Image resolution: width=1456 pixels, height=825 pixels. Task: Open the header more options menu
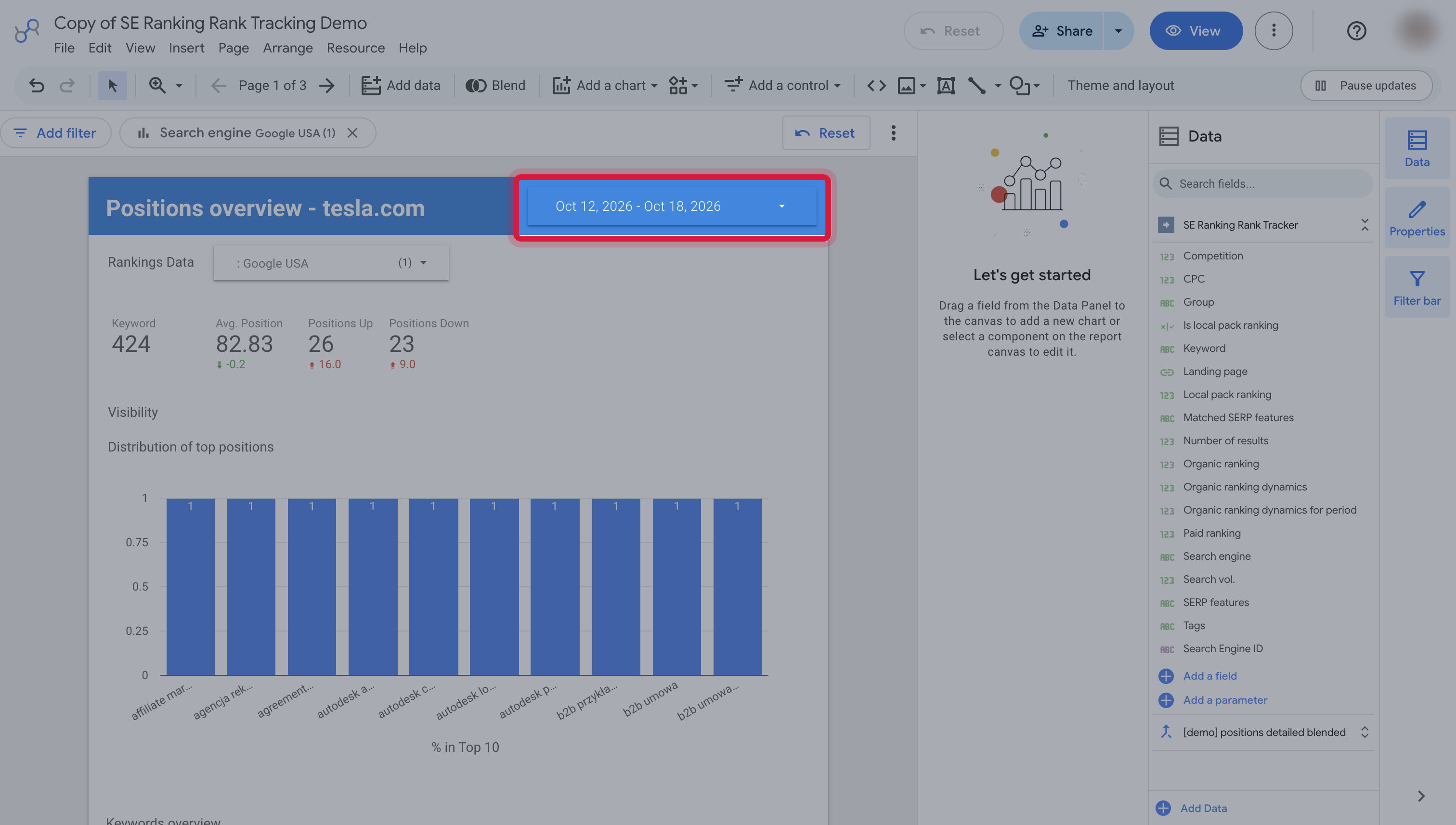(x=1274, y=31)
